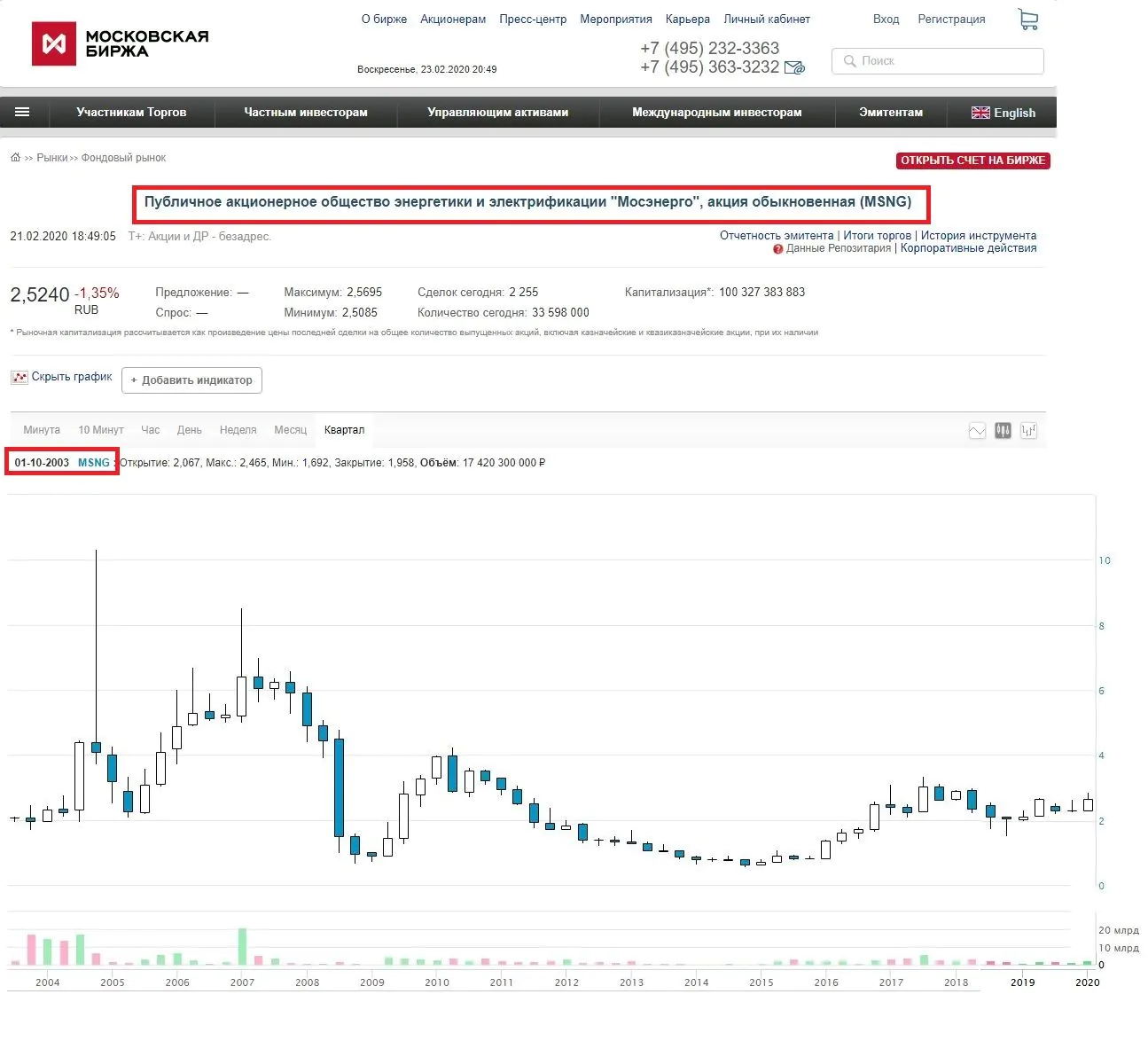Viewport: 1148px width, 1041px height.
Task: Select the Месяц interval tab
Action: pyautogui.click(x=291, y=430)
